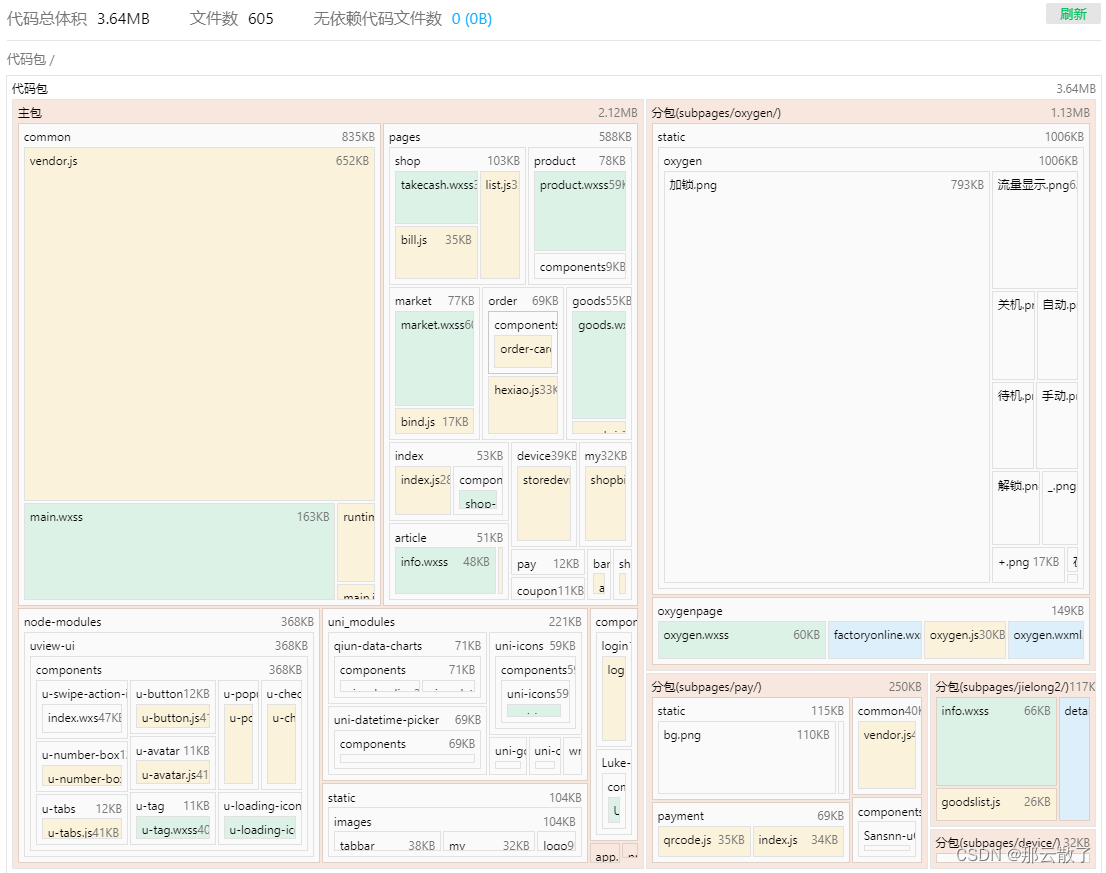Select the u-tag.wxss block
The height and width of the screenshot is (873, 1106).
coord(173,829)
